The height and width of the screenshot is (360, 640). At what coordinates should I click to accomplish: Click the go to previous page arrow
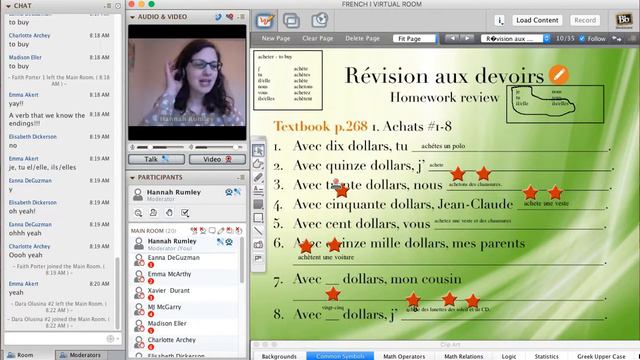click(x=452, y=38)
